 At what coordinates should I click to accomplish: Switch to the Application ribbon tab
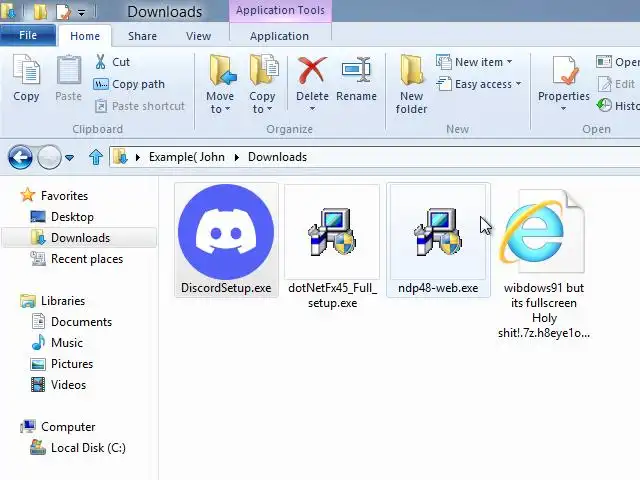tap(279, 36)
